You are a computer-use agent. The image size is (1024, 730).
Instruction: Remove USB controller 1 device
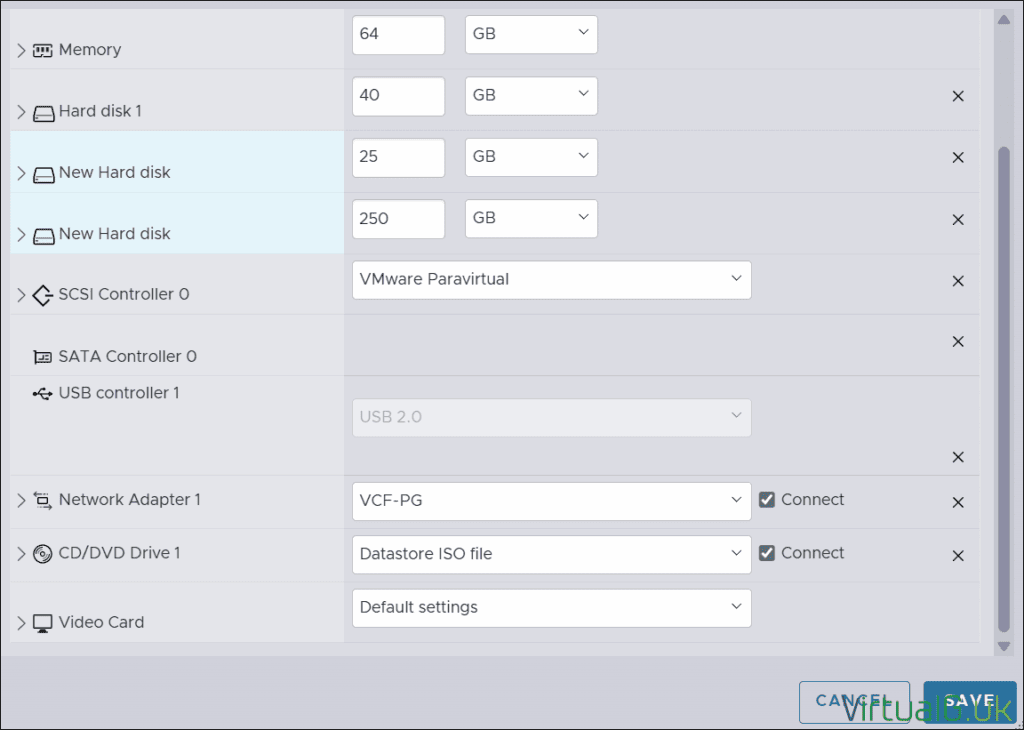(x=957, y=457)
